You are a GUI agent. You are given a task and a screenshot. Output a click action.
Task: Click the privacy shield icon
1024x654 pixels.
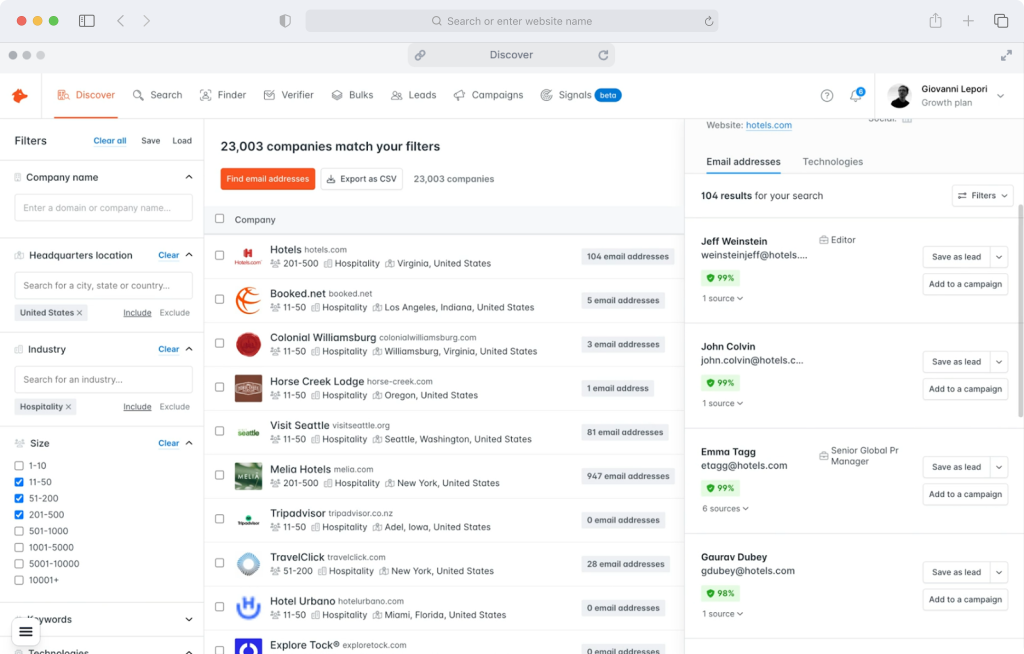(x=285, y=21)
